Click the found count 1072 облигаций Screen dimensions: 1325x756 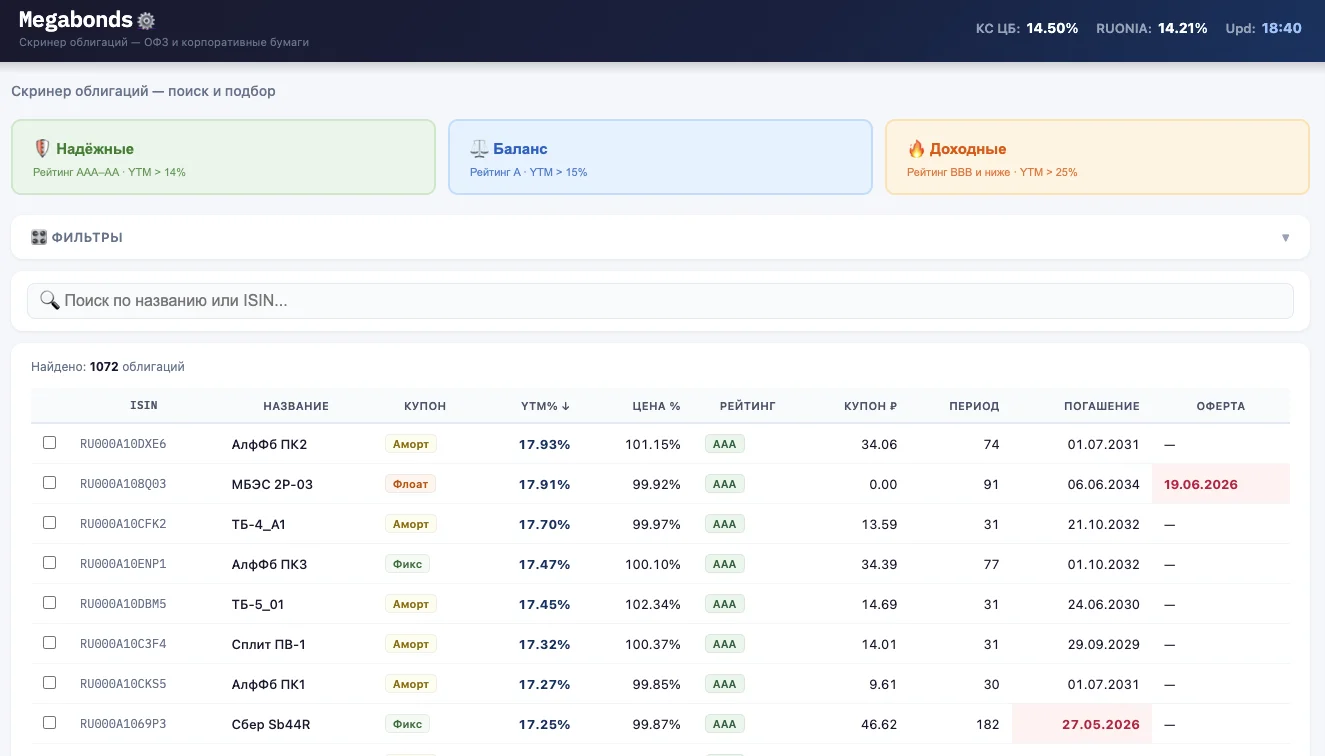click(x=137, y=367)
